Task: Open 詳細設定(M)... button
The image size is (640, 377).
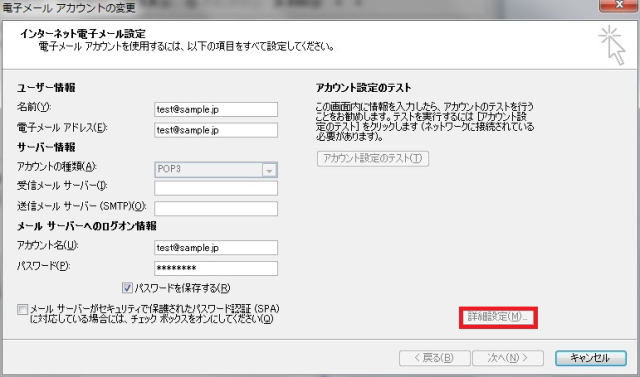Action: [498, 317]
